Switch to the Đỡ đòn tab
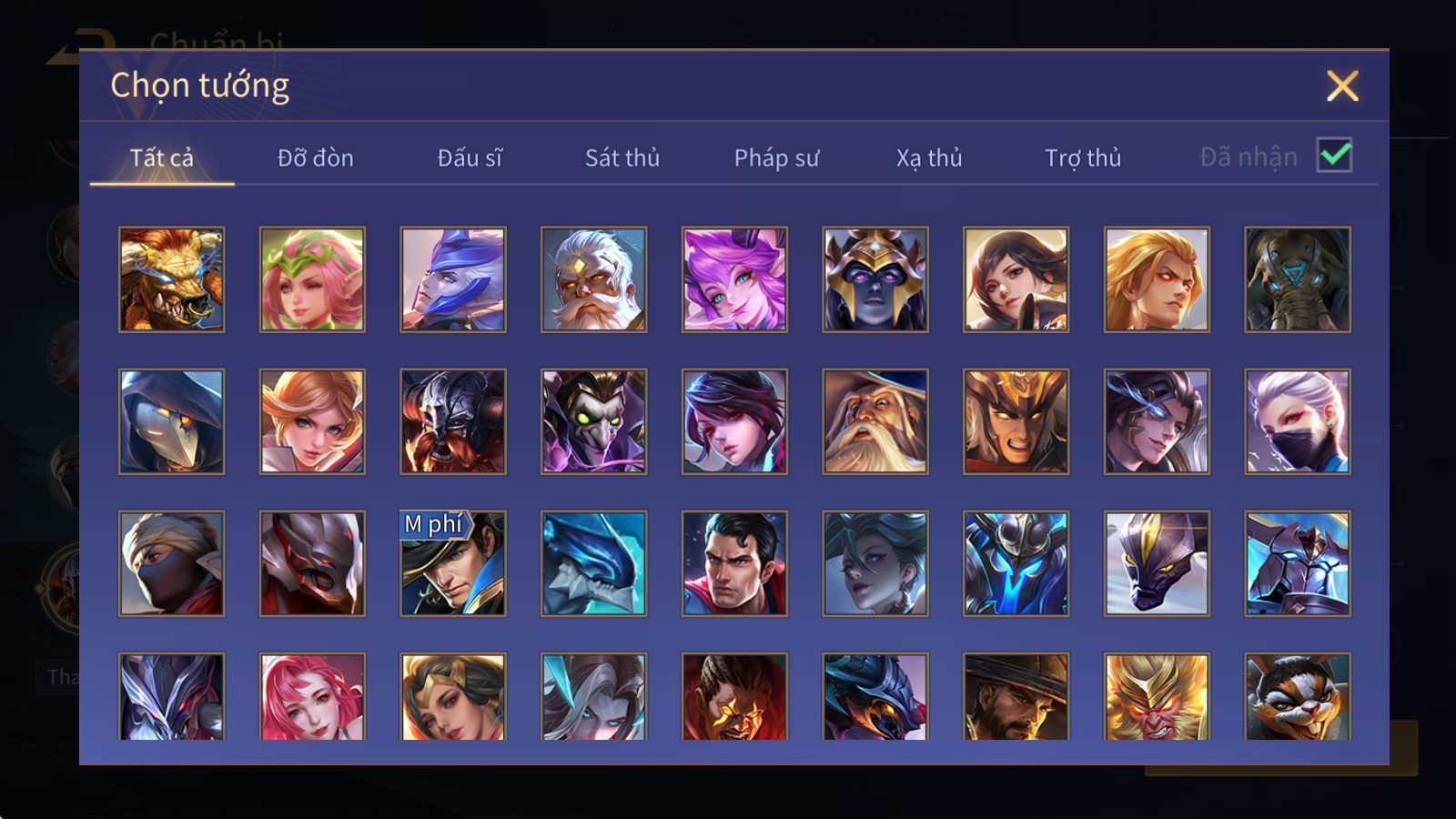 tap(315, 157)
